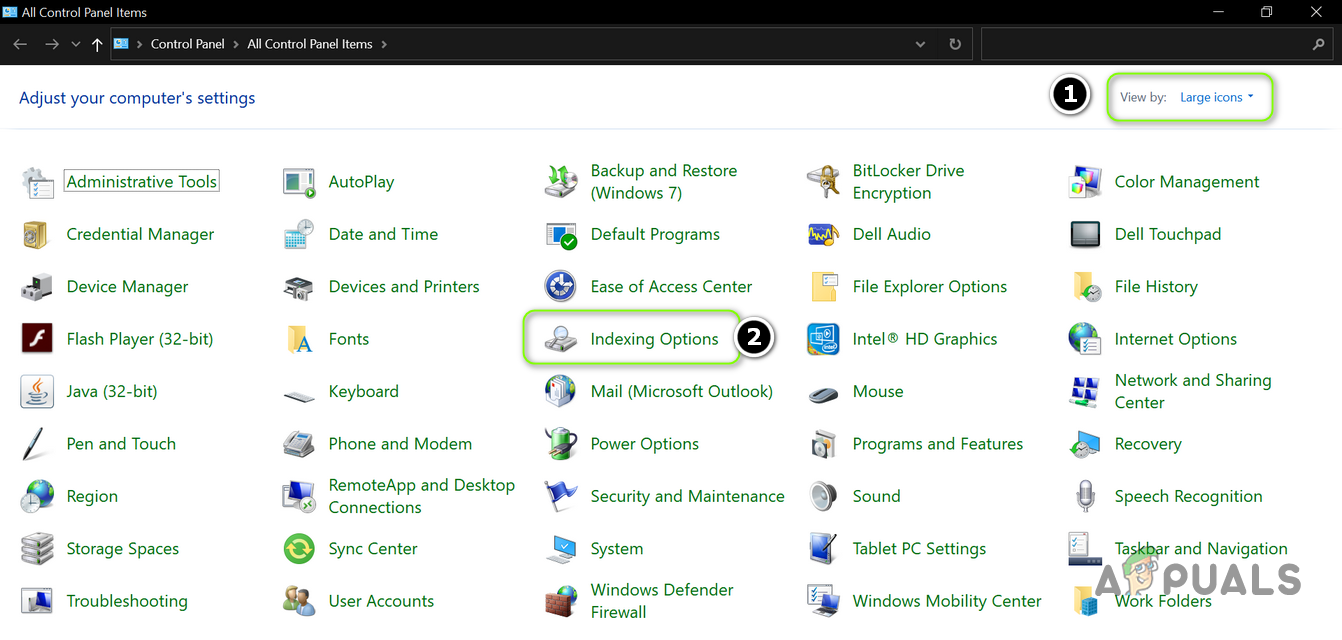Expand the chevron after All Control Panel Items
Image resolution: width=1342 pixels, height=640 pixels.
tap(384, 45)
